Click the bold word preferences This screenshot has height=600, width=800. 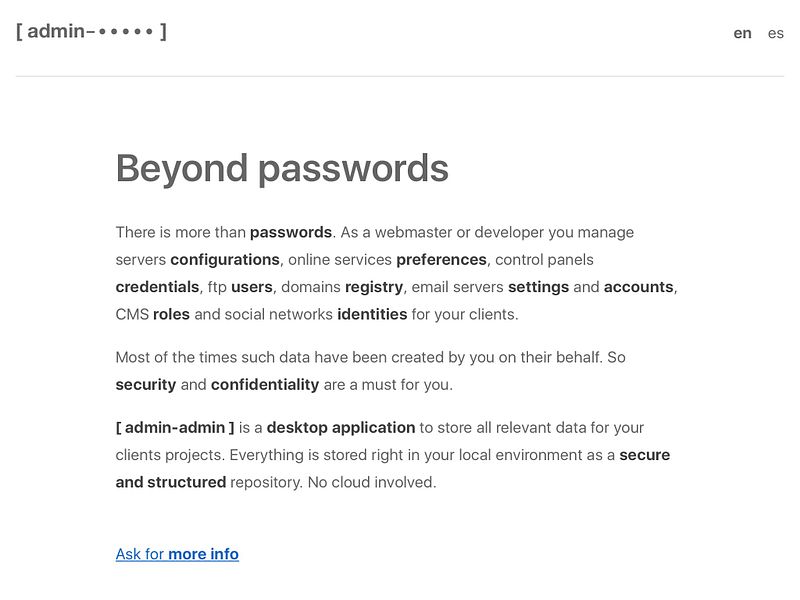[441, 259]
